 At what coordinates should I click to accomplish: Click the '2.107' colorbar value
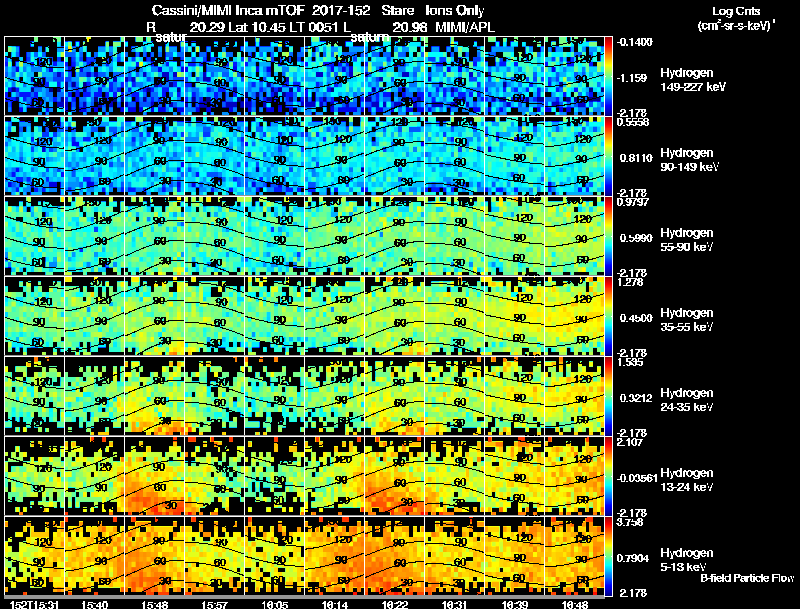[x=630, y=442]
